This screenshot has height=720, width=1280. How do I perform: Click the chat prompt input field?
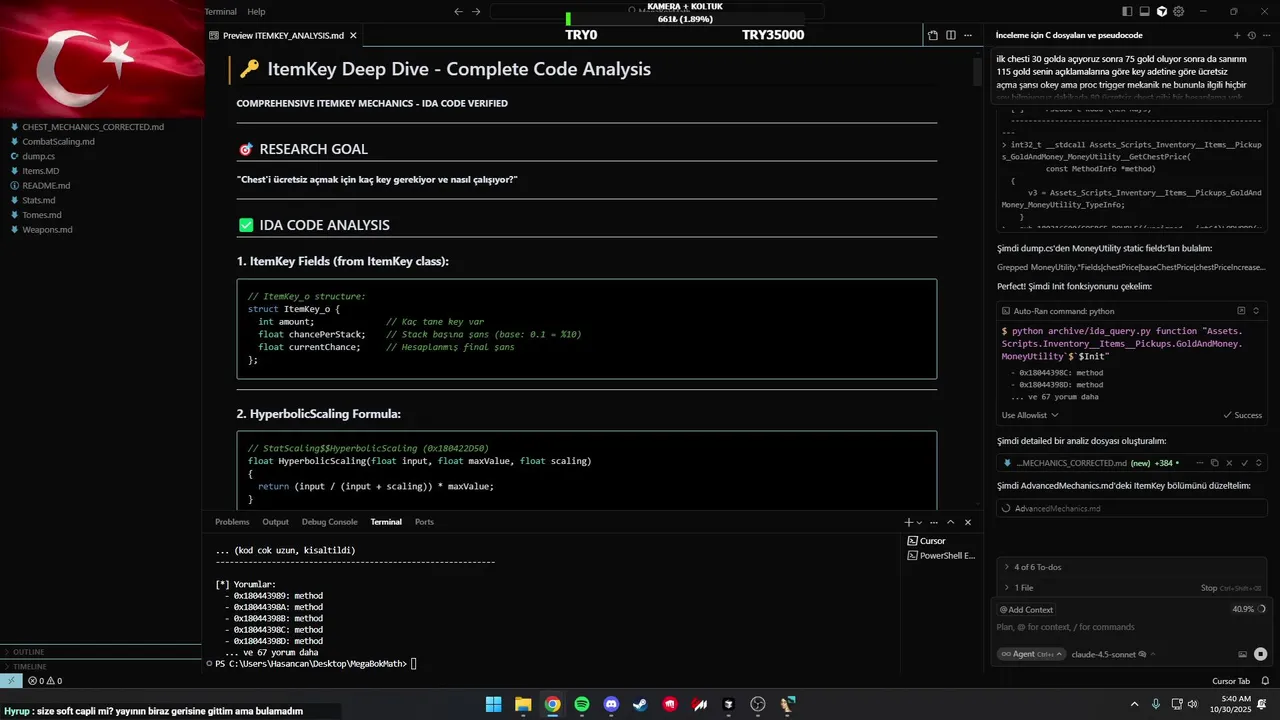coord(1131,627)
